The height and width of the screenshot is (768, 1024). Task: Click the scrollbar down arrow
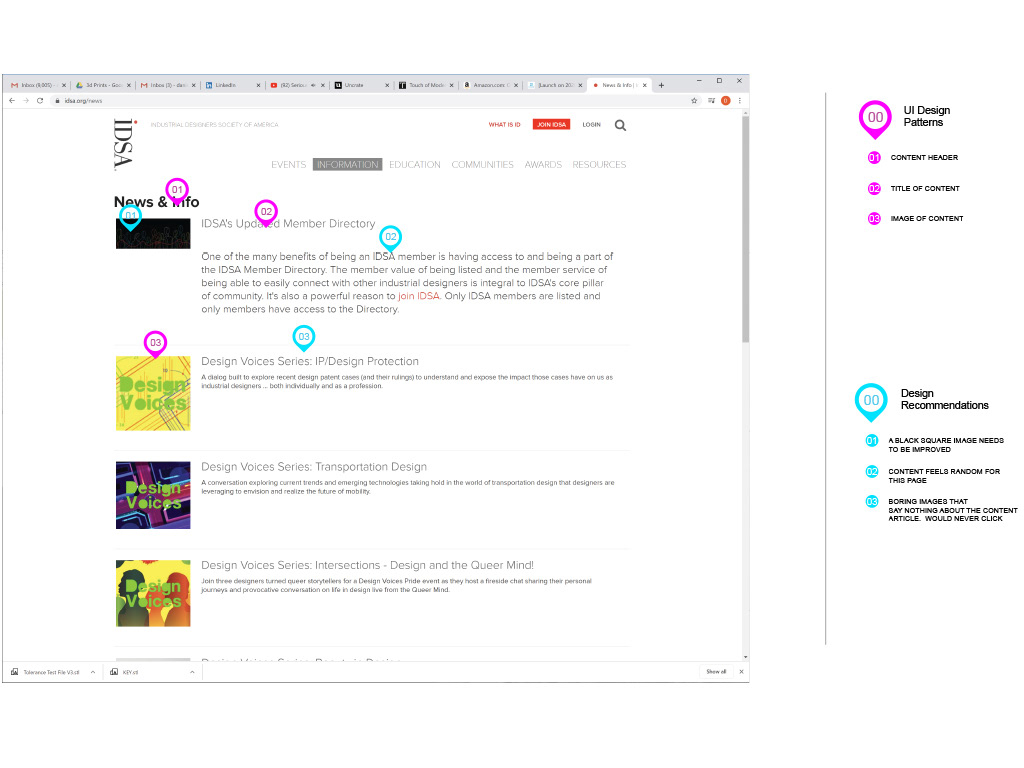click(x=745, y=657)
